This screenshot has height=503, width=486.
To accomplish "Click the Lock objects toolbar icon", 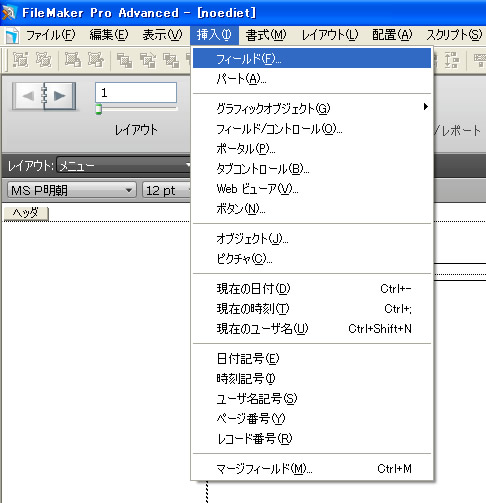I will click(x=73, y=60).
